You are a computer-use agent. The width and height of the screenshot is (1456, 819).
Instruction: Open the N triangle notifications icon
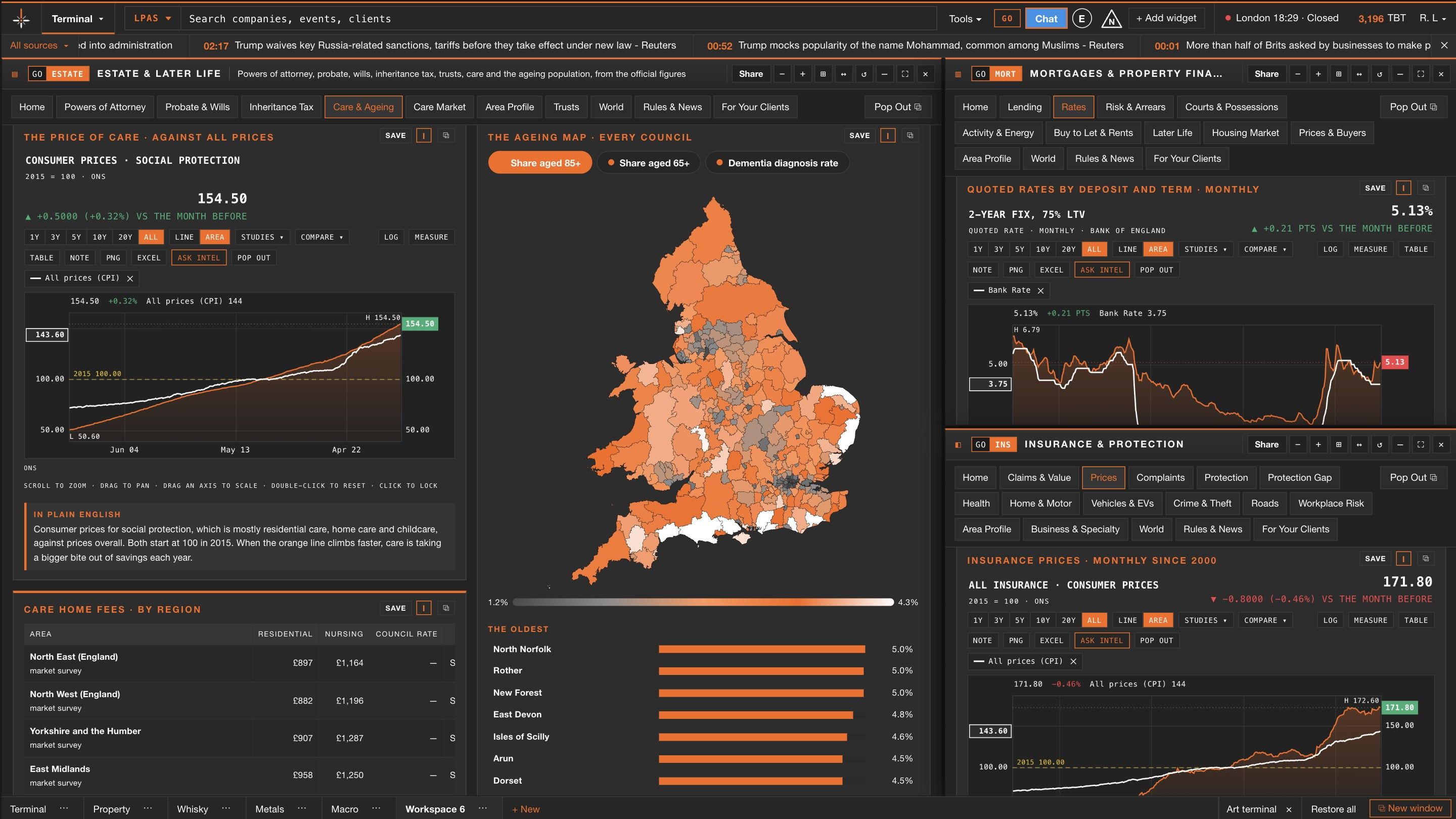pyautogui.click(x=1111, y=19)
